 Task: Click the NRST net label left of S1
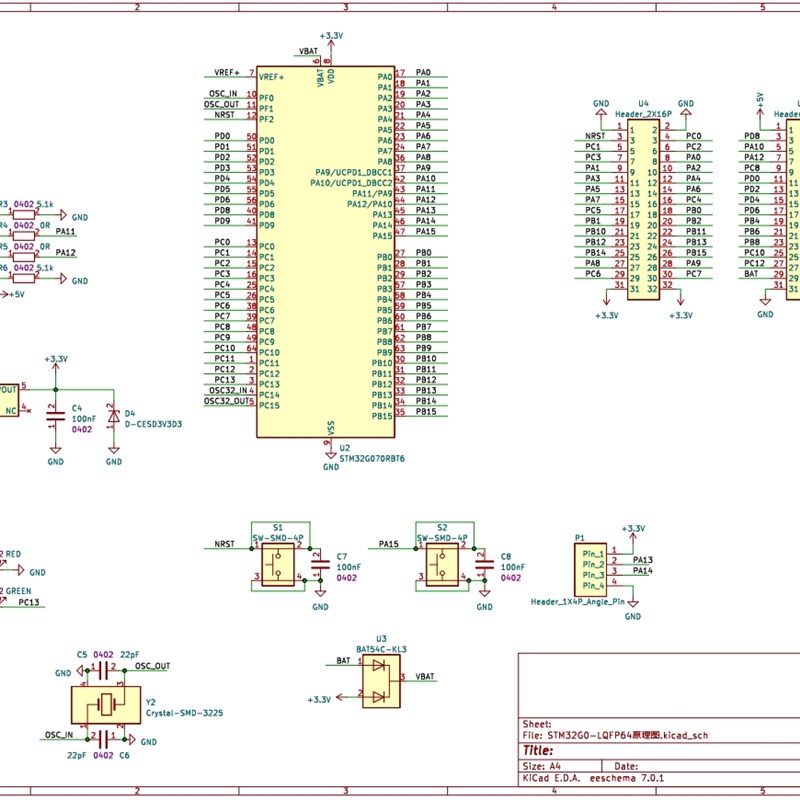[x=224, y=544]
